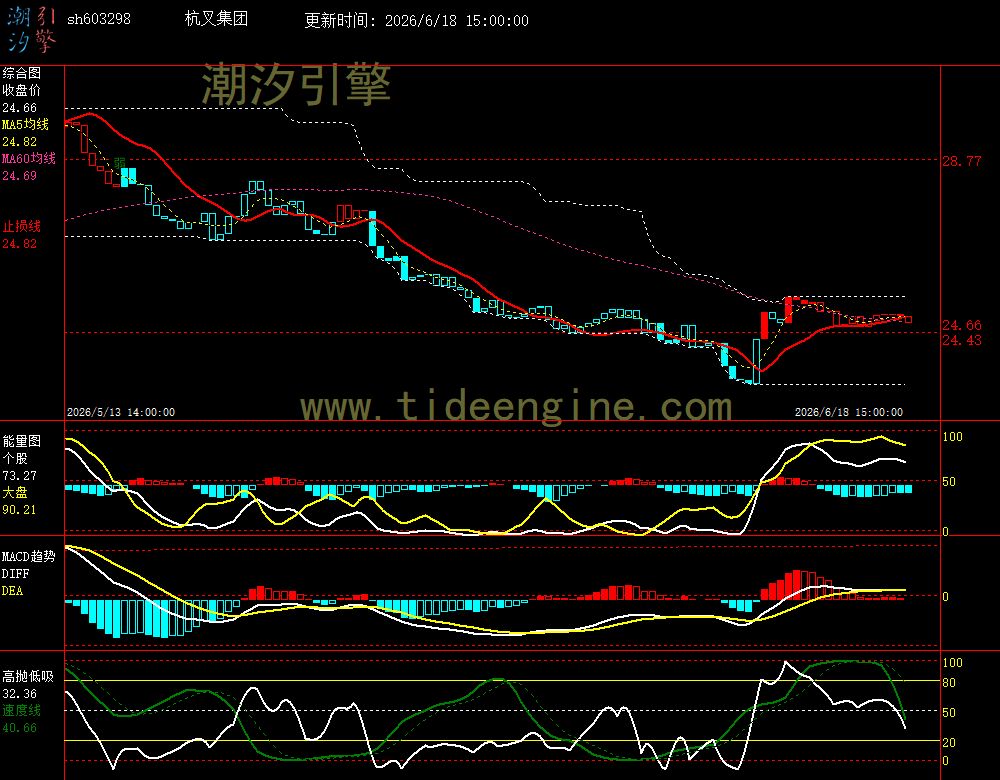Screen dimensions: 1000x780
Task: Click the green 弱 marker on the price chart
Action: [x=120, y=163]
